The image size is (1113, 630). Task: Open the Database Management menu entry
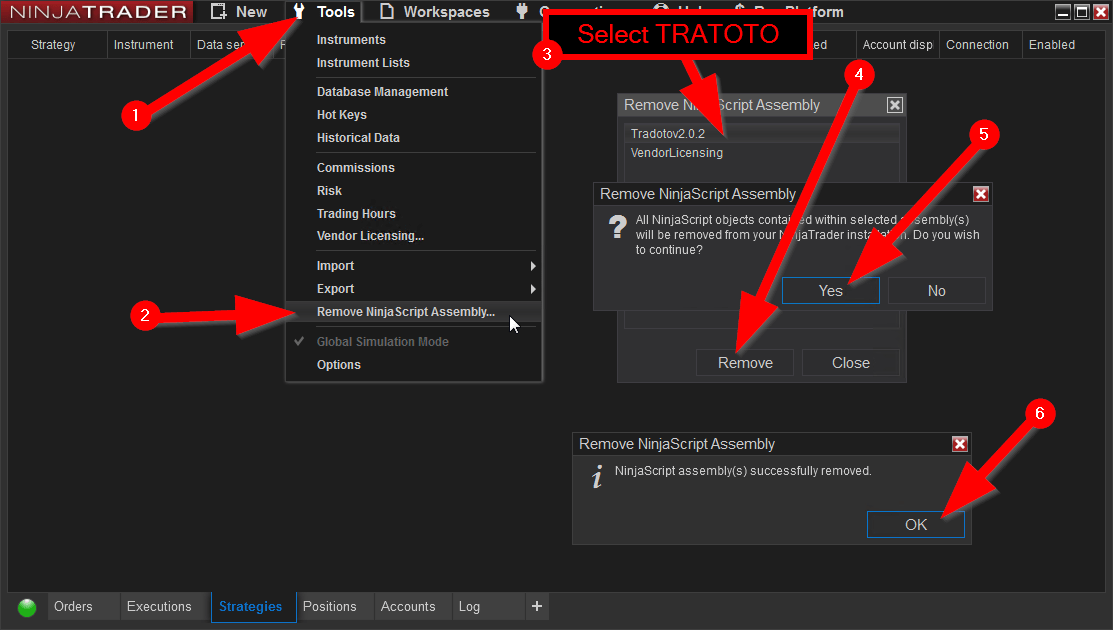[382, 92]
